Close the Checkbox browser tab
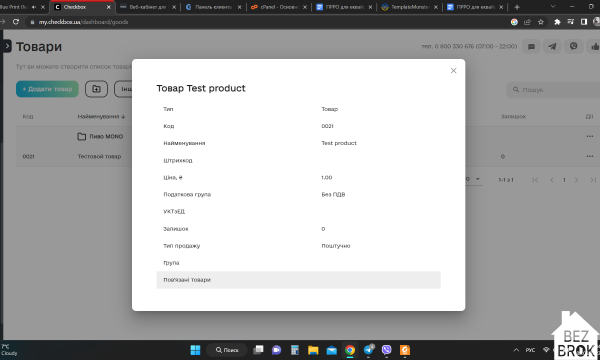This screenshot has width=600, height=360. coord(108,7)
